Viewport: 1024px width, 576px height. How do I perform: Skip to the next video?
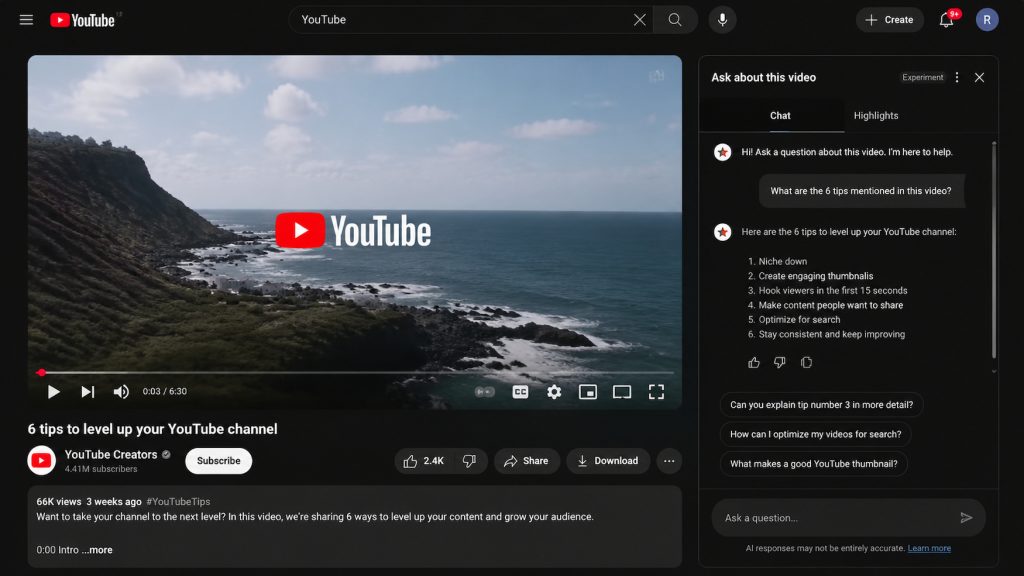[88, 391]
